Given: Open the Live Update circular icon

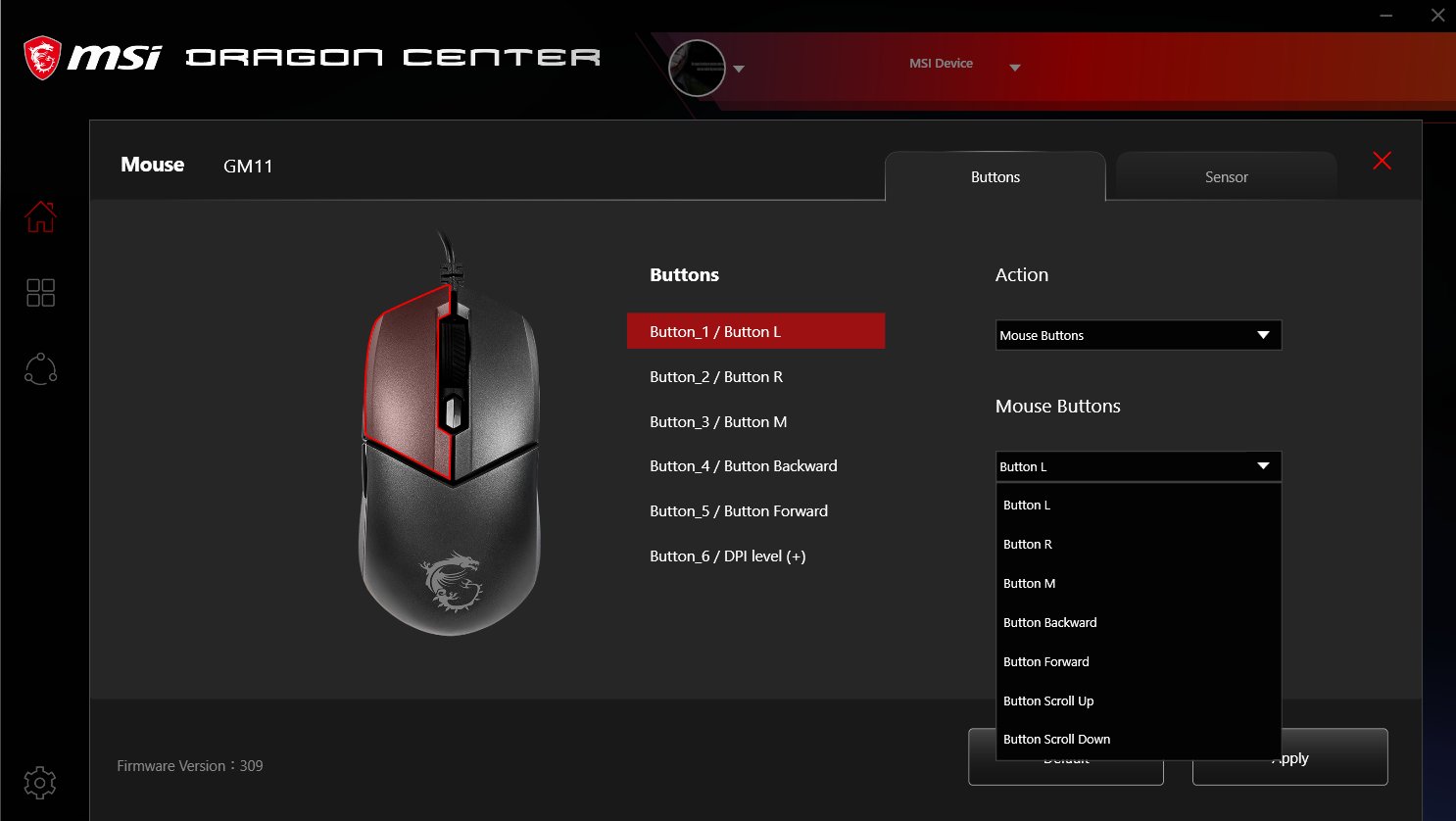Looking at the screenshot, I should 40,368.
